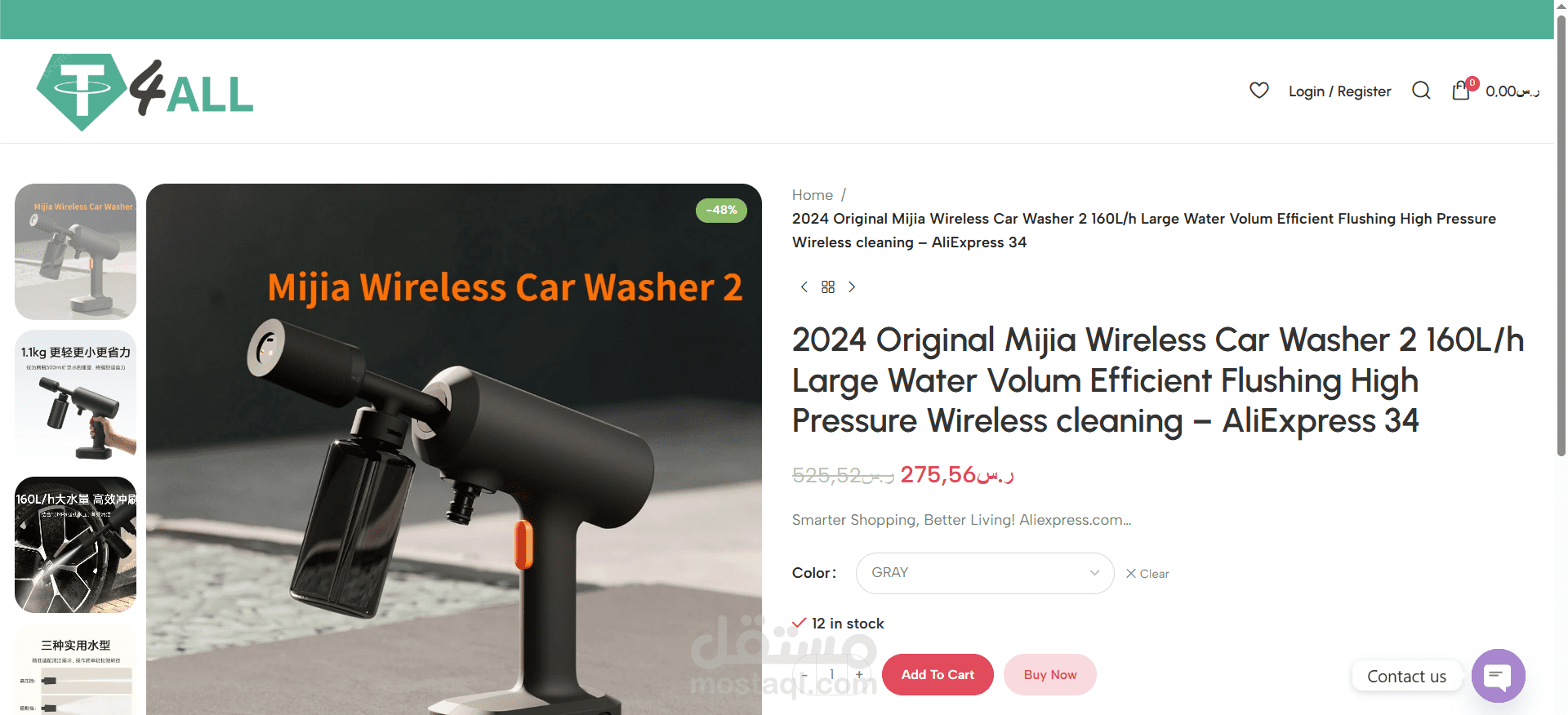Open the search magnifier icon
This screenshot has width=1568, height=715.
click(x=1421, y=91)
